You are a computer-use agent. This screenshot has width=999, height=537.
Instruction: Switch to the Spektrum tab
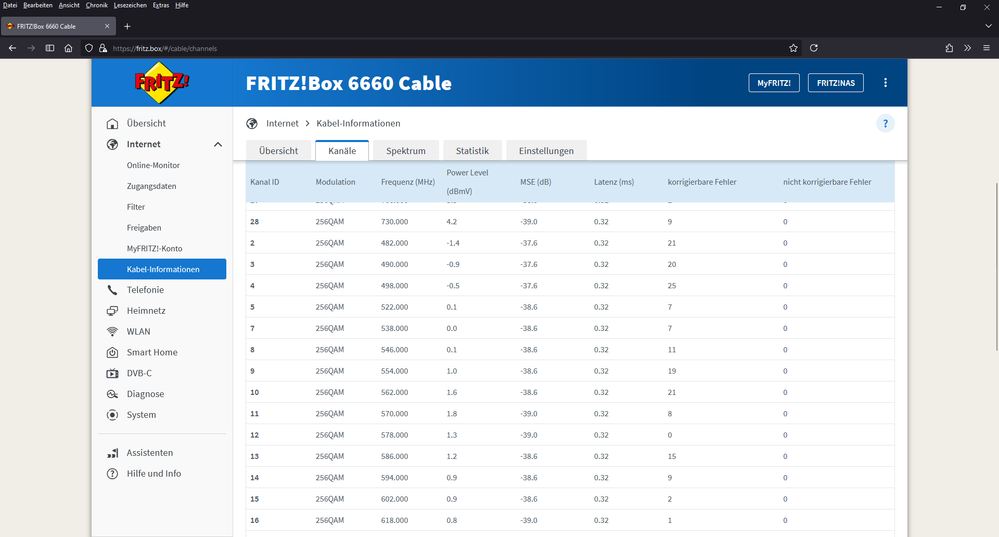(x=406, y=151)
